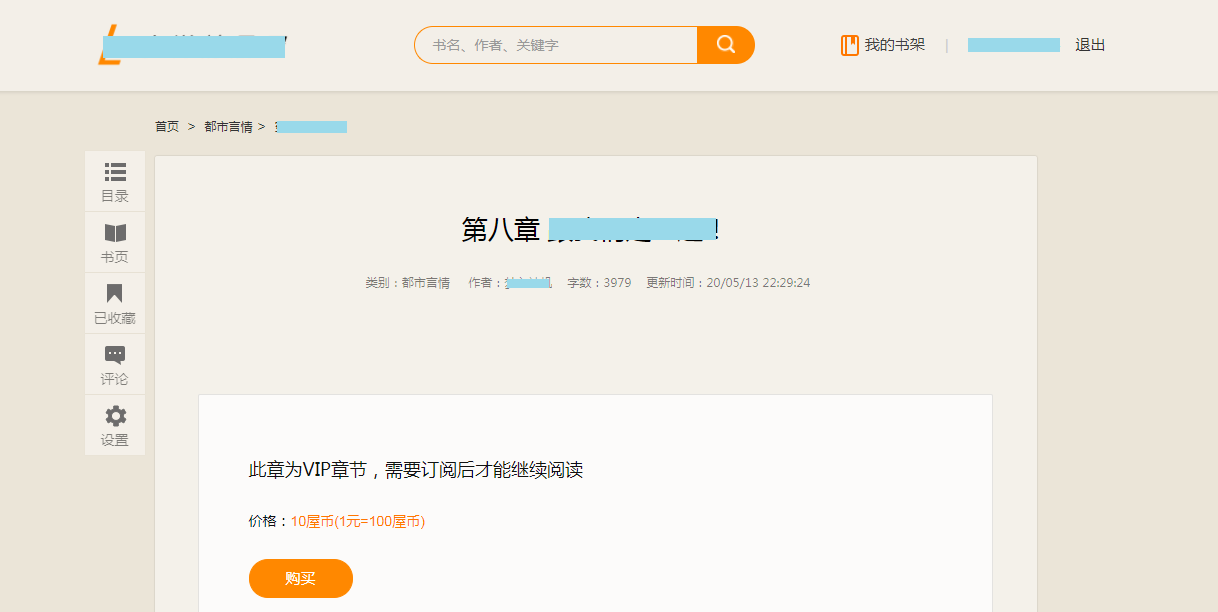Focus the 书名、作者、关键字 search field
The image size is (1218, 612).
(x=556, y=45)
